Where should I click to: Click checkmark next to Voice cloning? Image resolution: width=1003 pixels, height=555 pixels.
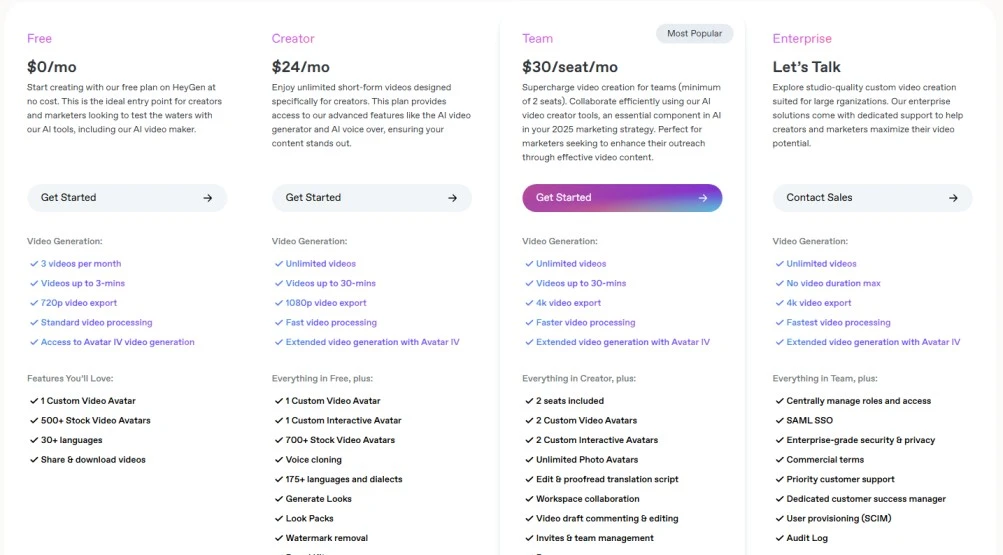coord(279,460)
